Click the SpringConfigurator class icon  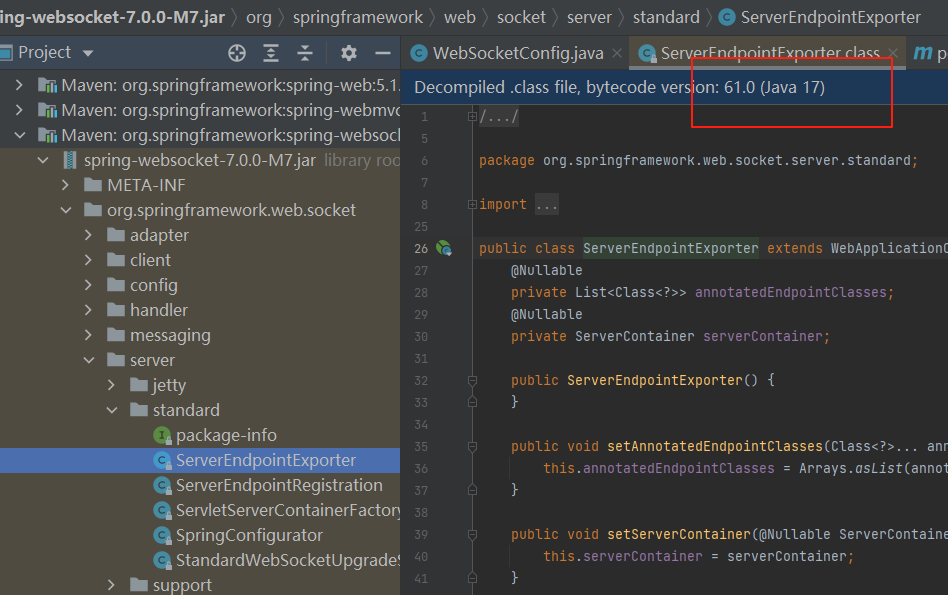pyautogui.click(x=162, y=536)
